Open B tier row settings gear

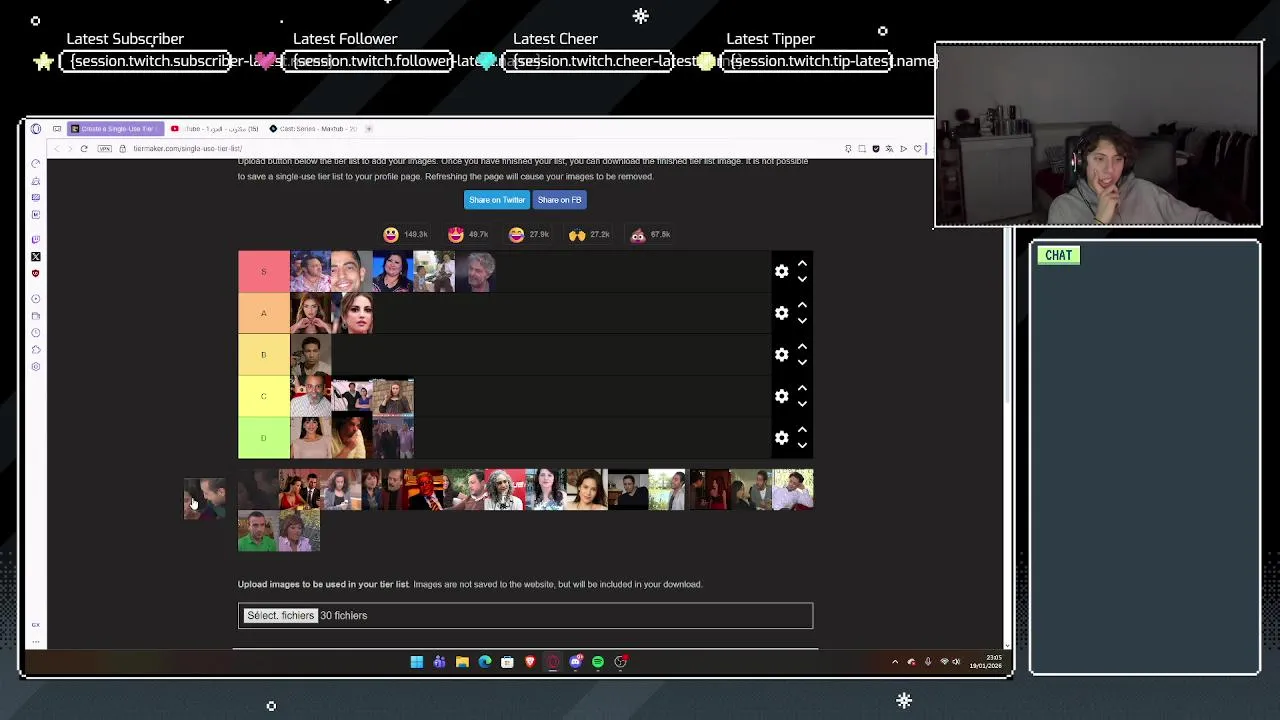[782, 354]
